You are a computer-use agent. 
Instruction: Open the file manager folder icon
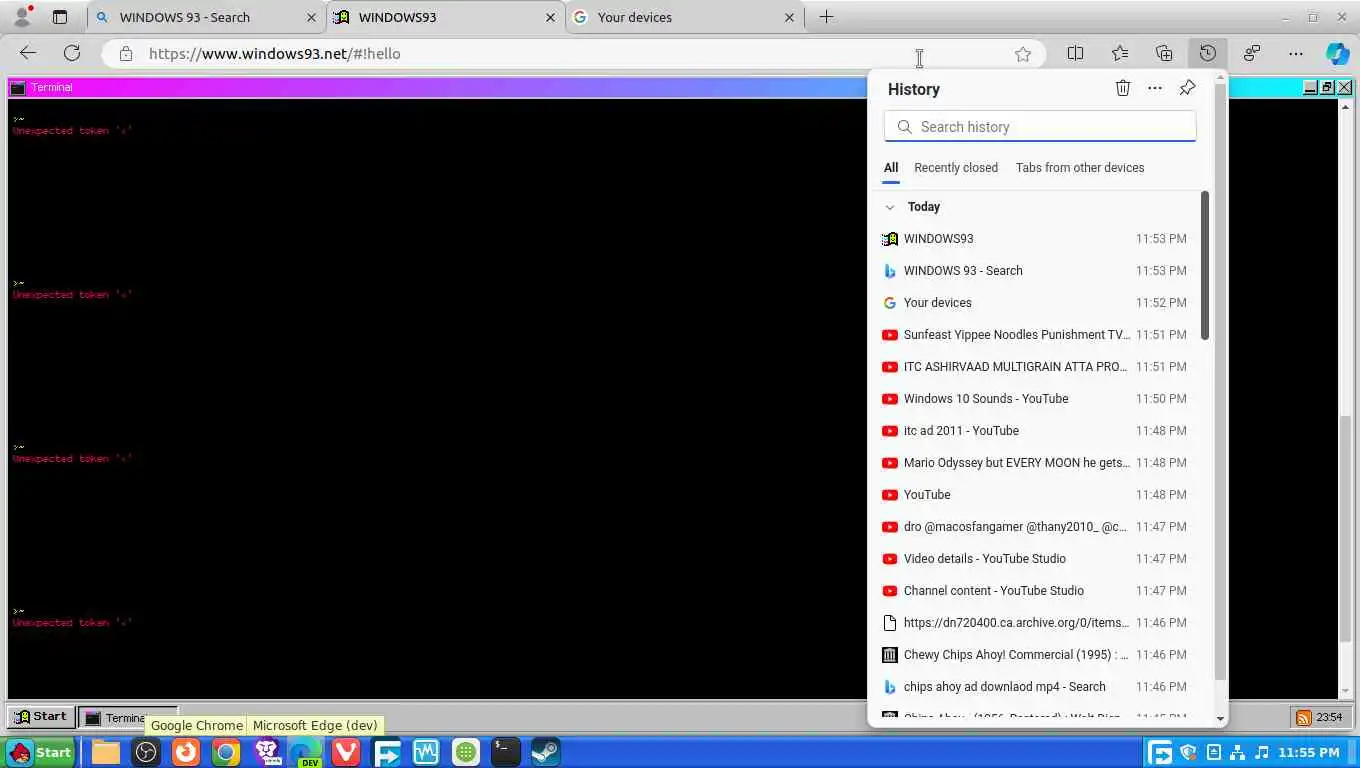tap(106, 752)
